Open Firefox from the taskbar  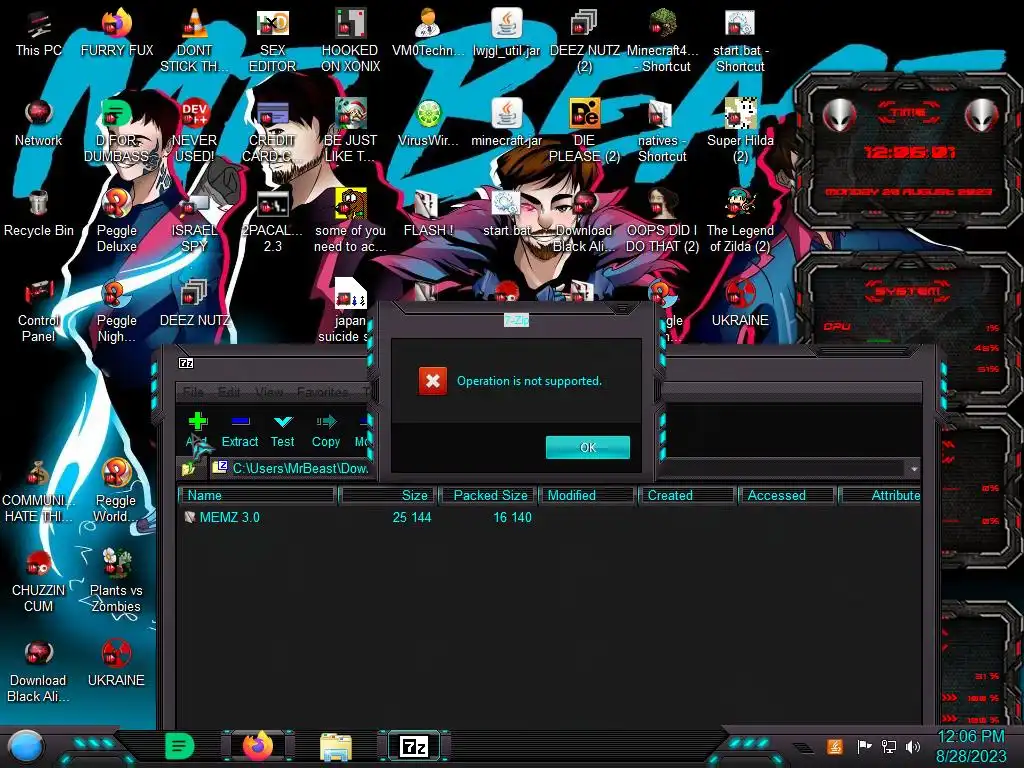coord(258,746)
